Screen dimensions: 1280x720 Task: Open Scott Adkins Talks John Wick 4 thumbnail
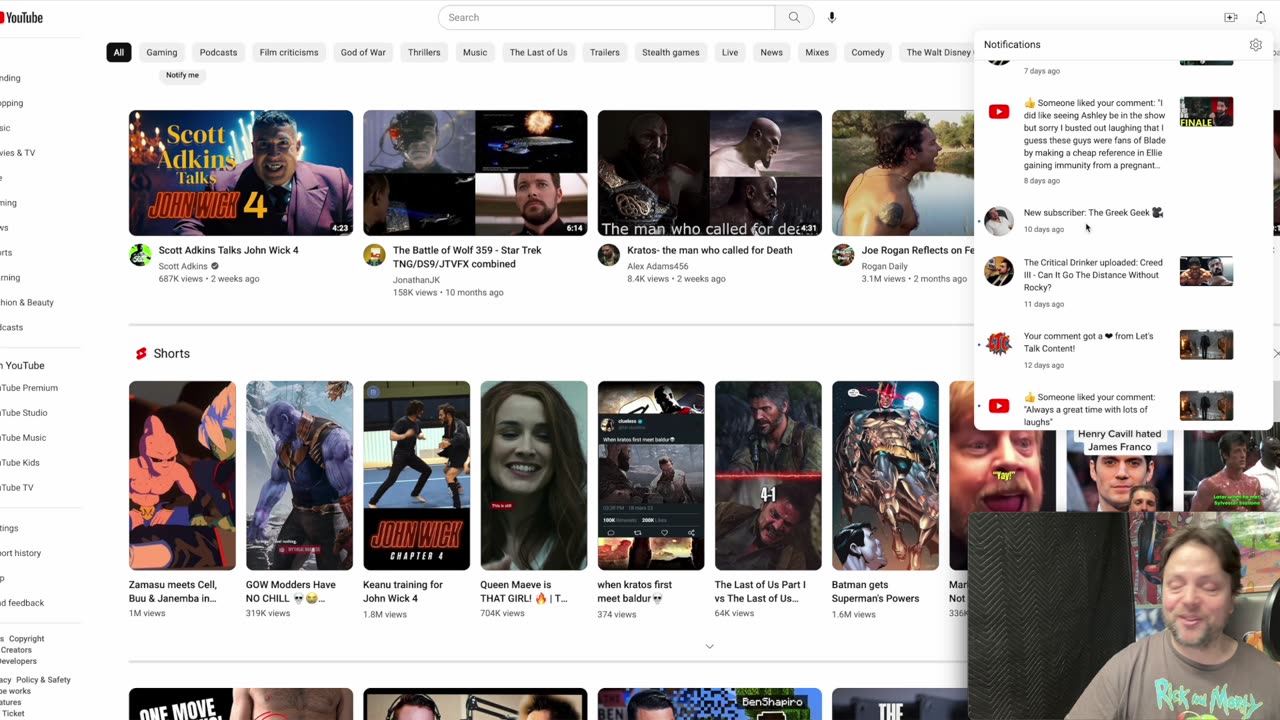pyautogui.click(x=241, y=173)
